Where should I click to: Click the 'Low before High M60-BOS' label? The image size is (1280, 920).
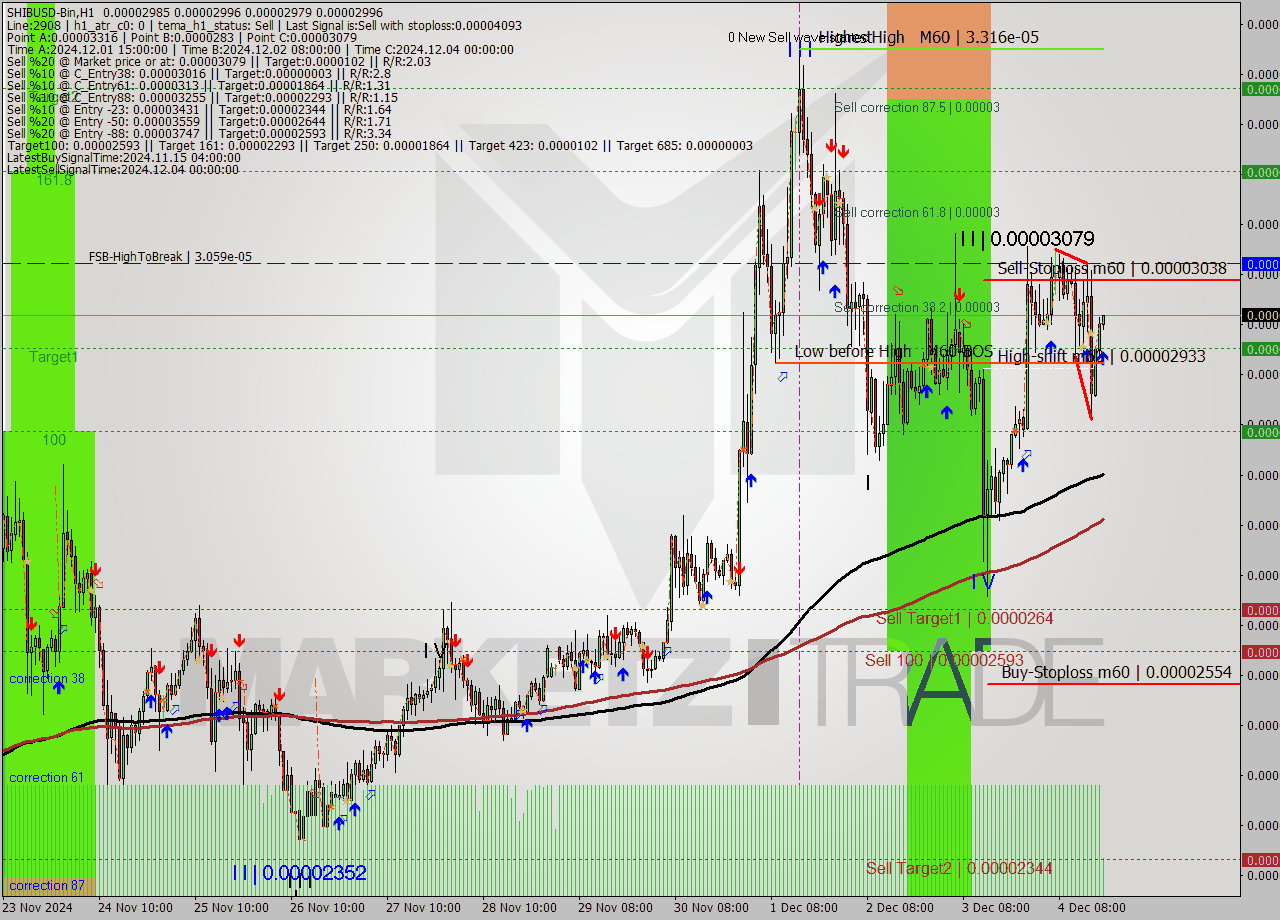tap(894, 351)
